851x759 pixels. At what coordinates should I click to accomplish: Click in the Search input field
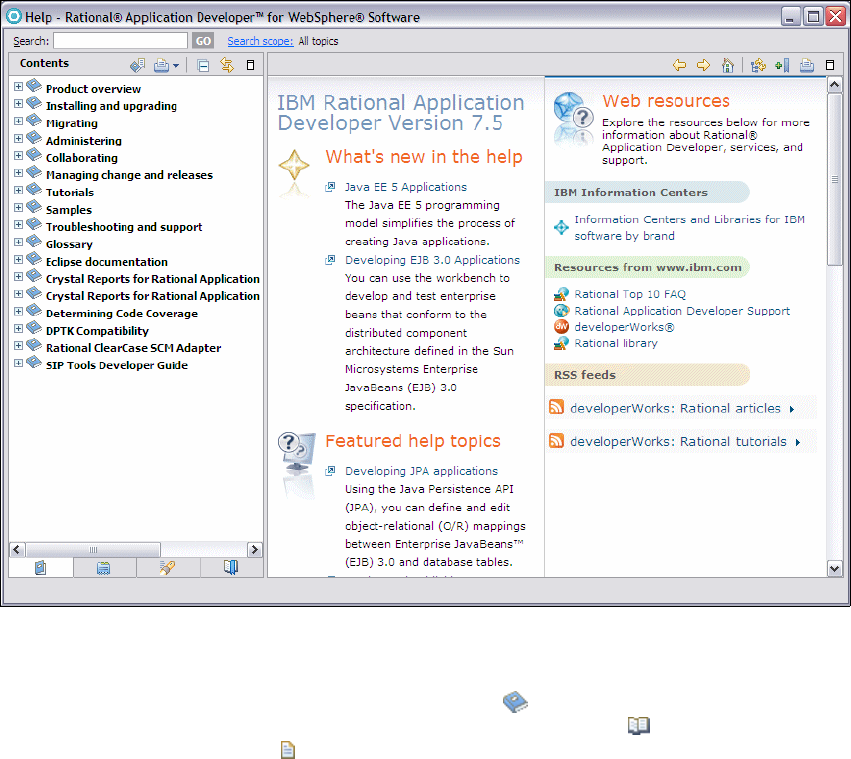[120, 41]
